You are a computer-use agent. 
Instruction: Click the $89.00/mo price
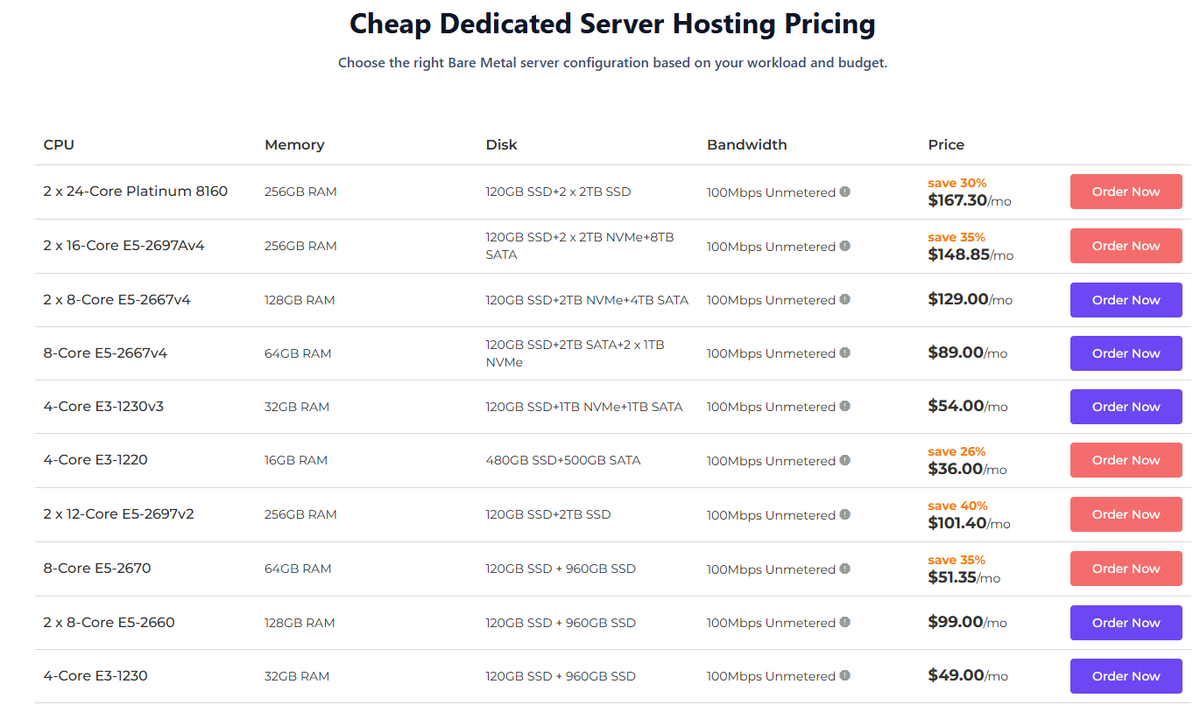click(967, 352)
